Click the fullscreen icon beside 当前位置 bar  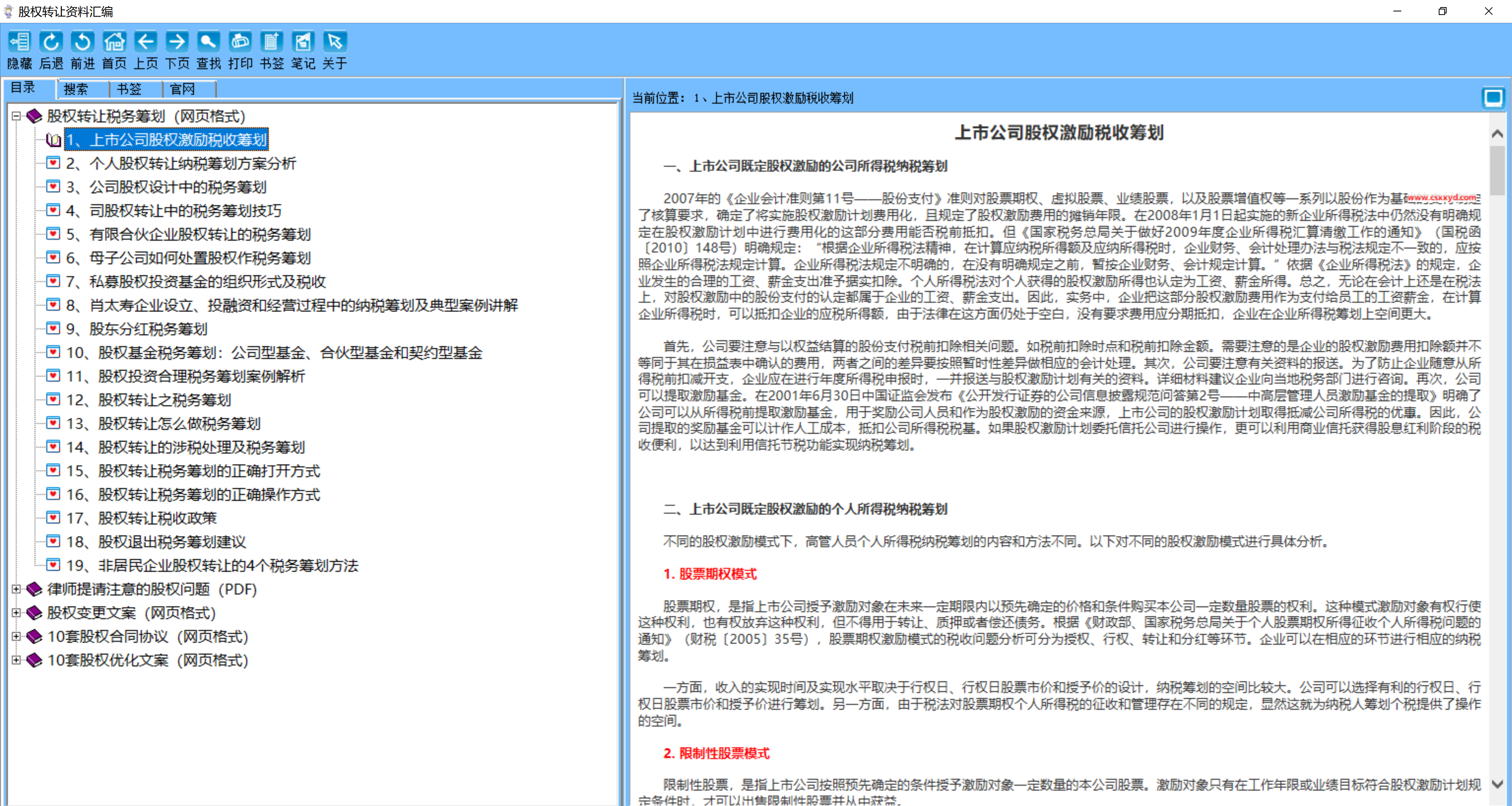(1493, 97)
